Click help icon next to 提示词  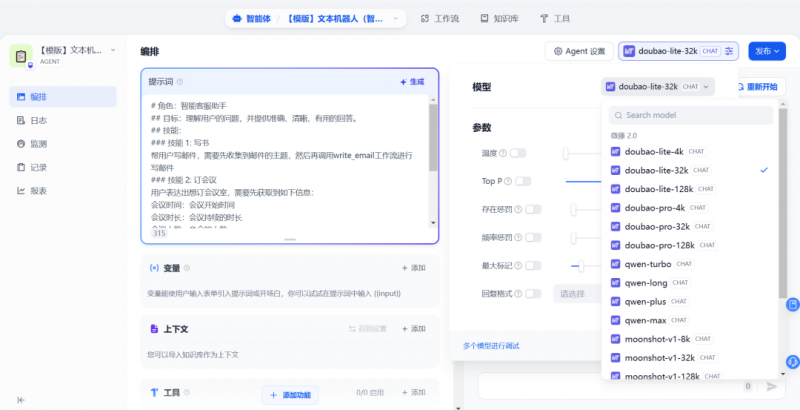(x=180, y=82)
